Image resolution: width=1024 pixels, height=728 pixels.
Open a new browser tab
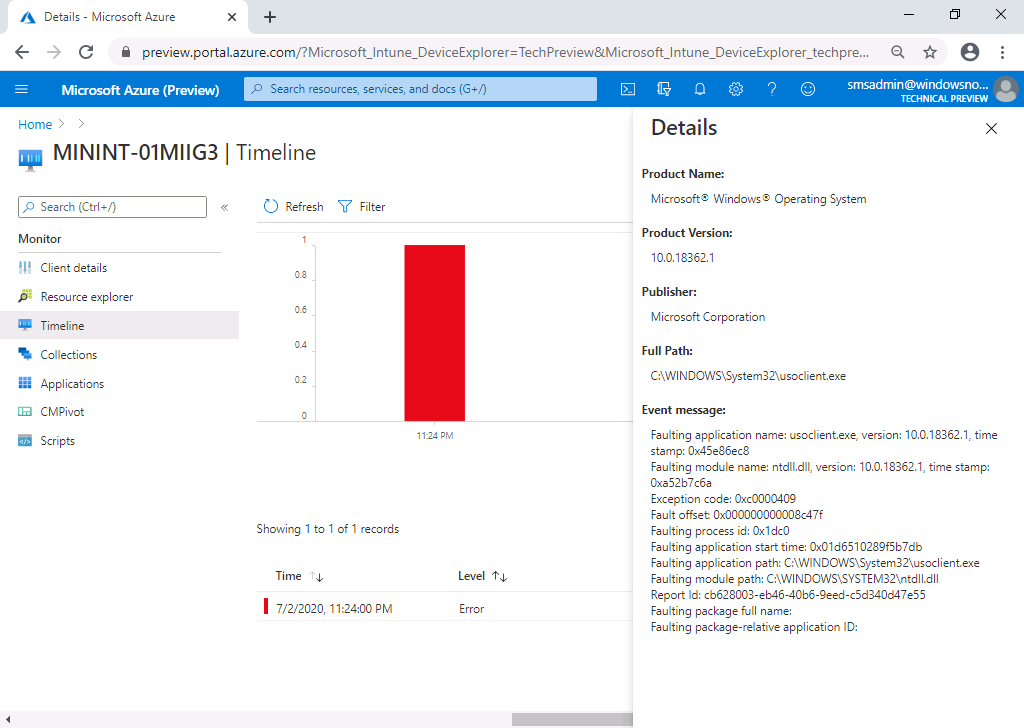pos(270,17)
